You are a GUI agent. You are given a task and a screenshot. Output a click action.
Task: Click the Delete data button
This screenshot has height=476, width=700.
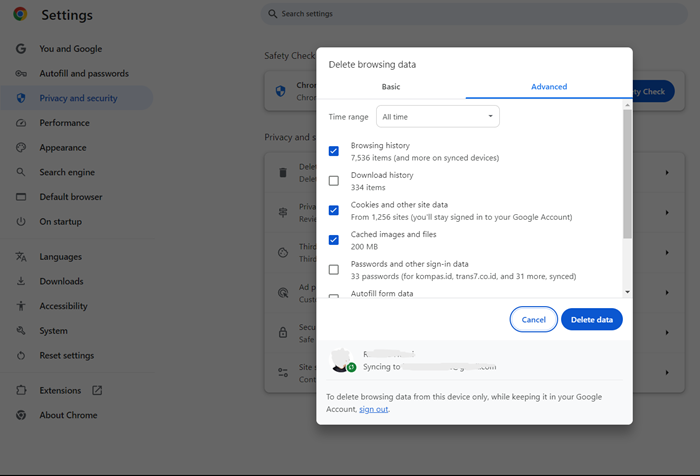pos(592,319)
